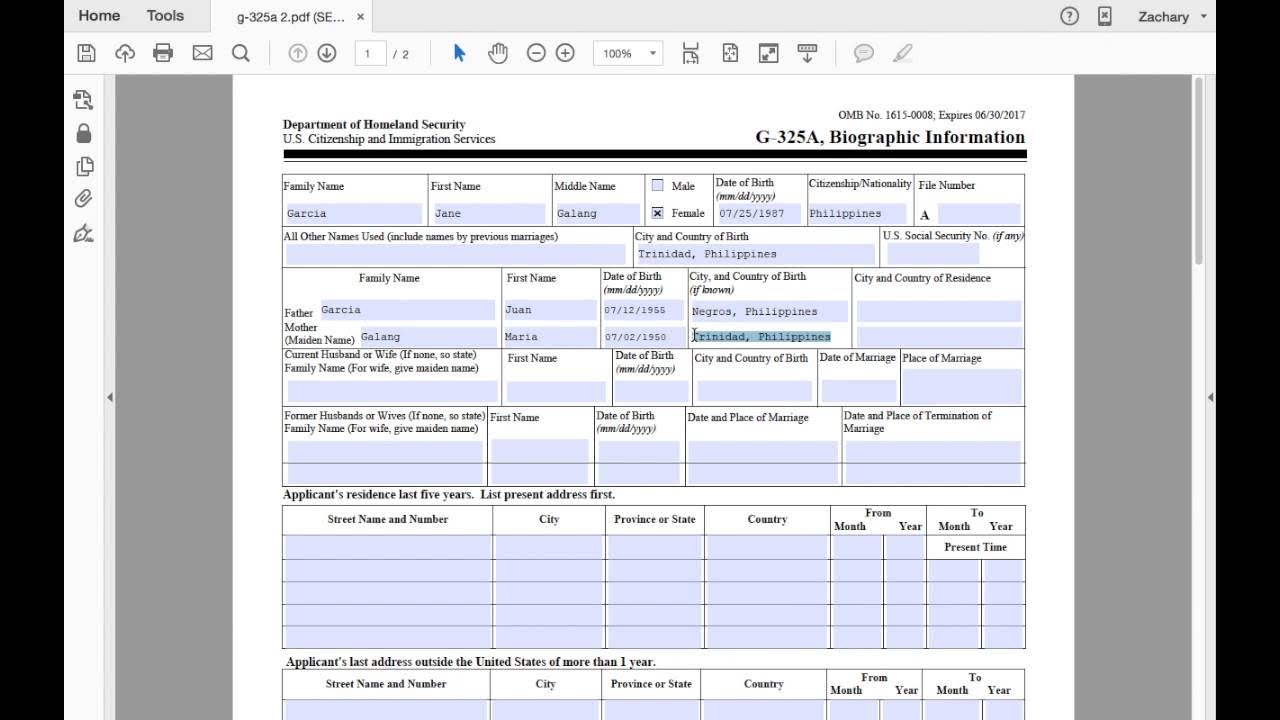Click the Save file icon
The image size is (1280, 720).
(86, 53)
